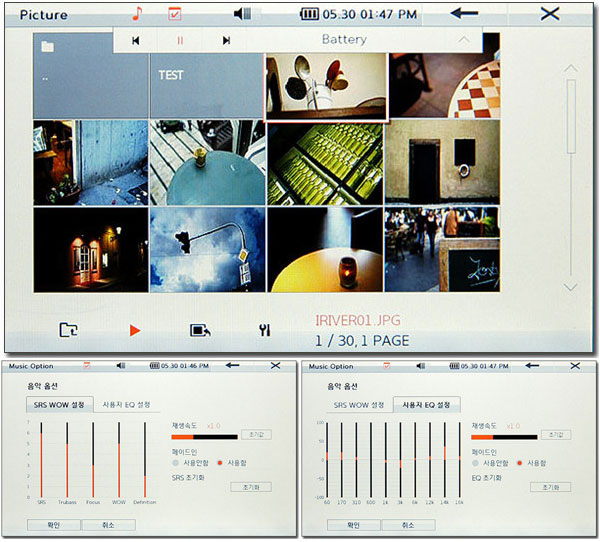Tap the speaker volume icon in Picture header
600x542 pixels.
pyautogui.click(x=242, y=14)
